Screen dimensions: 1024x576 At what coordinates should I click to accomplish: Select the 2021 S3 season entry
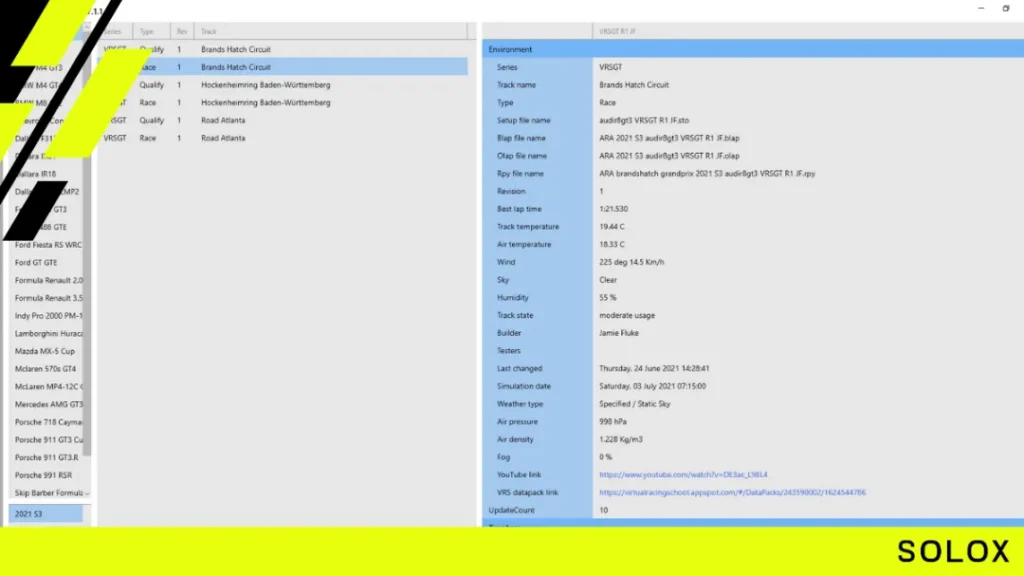pyautogui.click(x=46, y=514)
